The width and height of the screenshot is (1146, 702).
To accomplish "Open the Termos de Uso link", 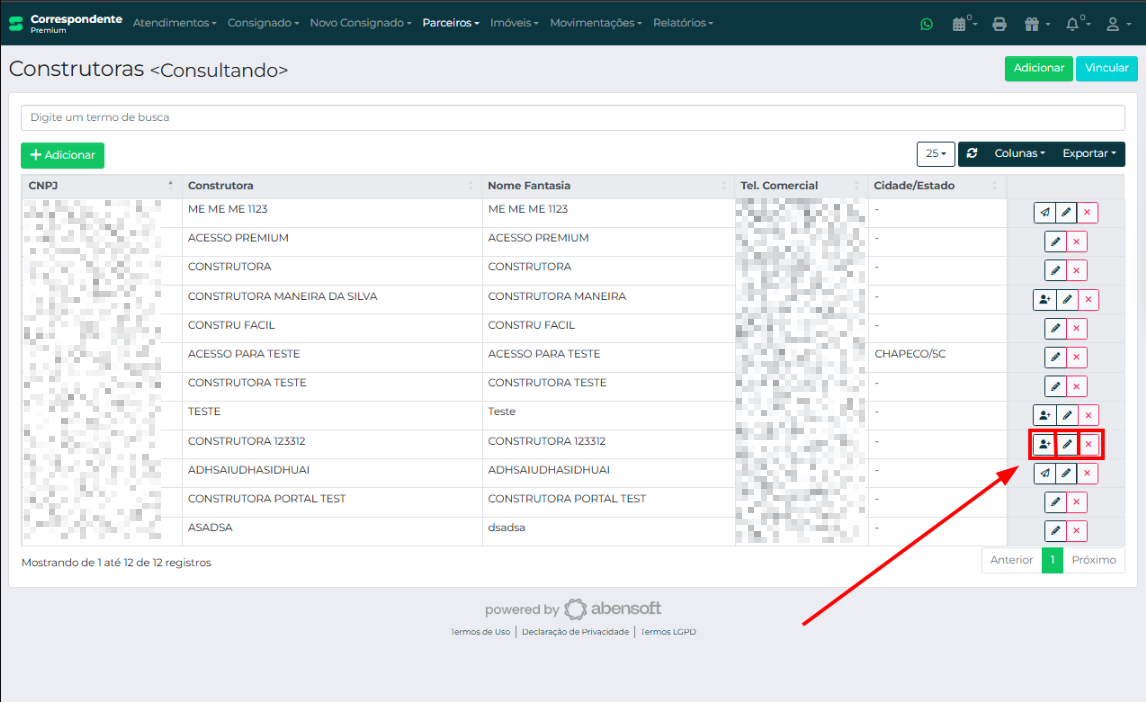I will pos(480,632).
